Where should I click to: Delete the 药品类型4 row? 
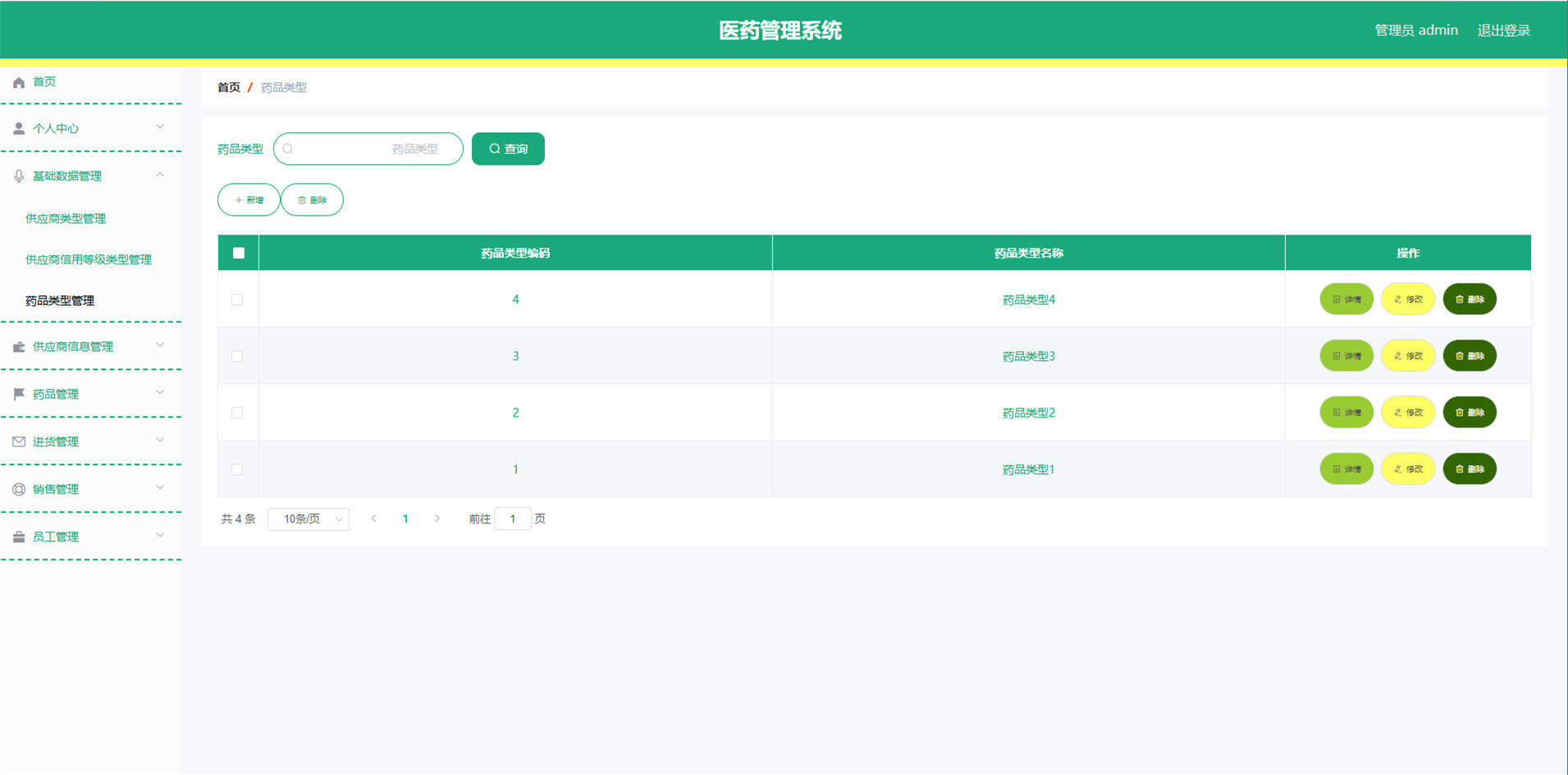click(1470, 299)
